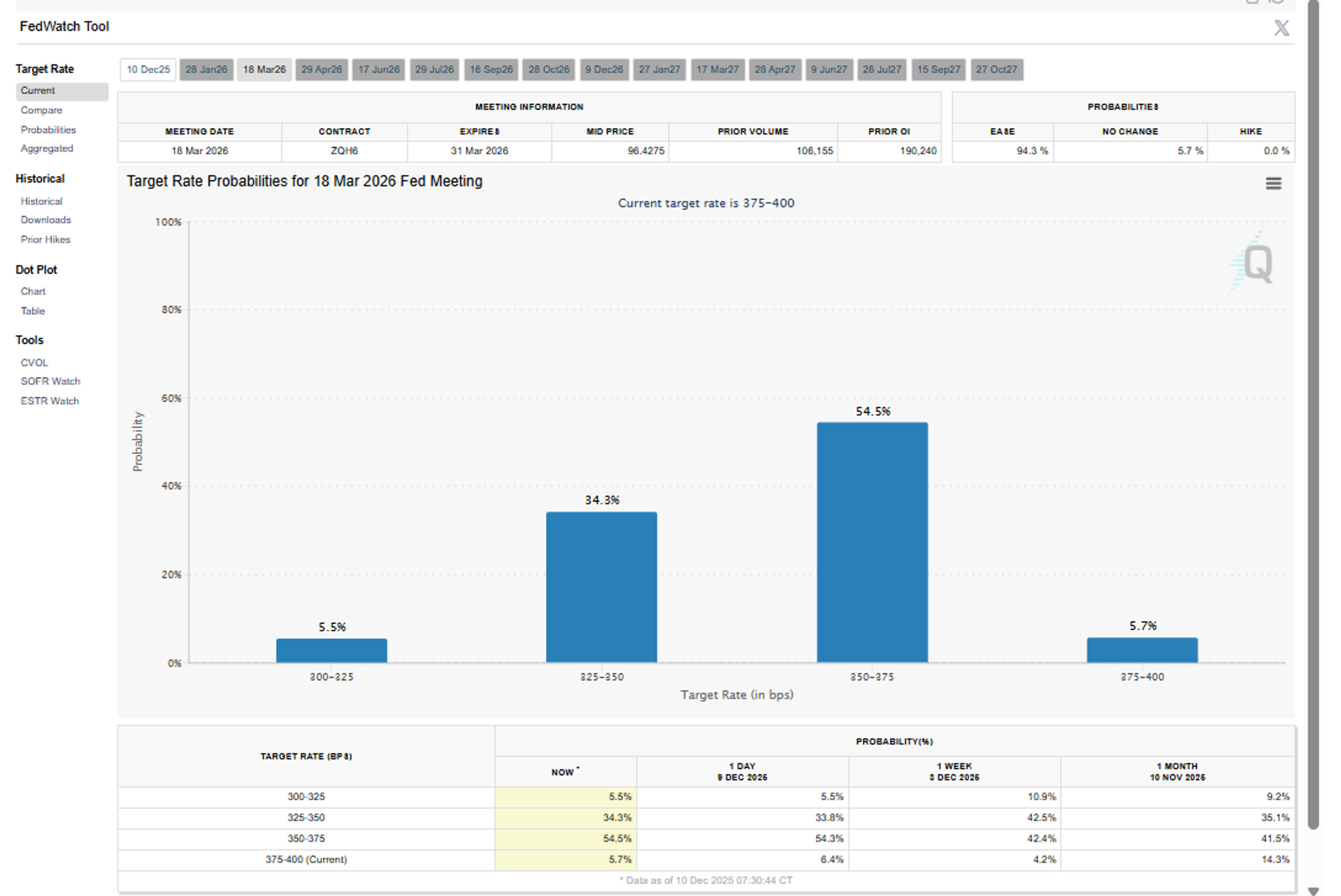Open the 9 Dec26 meeting tab

(x=604, y=70)
